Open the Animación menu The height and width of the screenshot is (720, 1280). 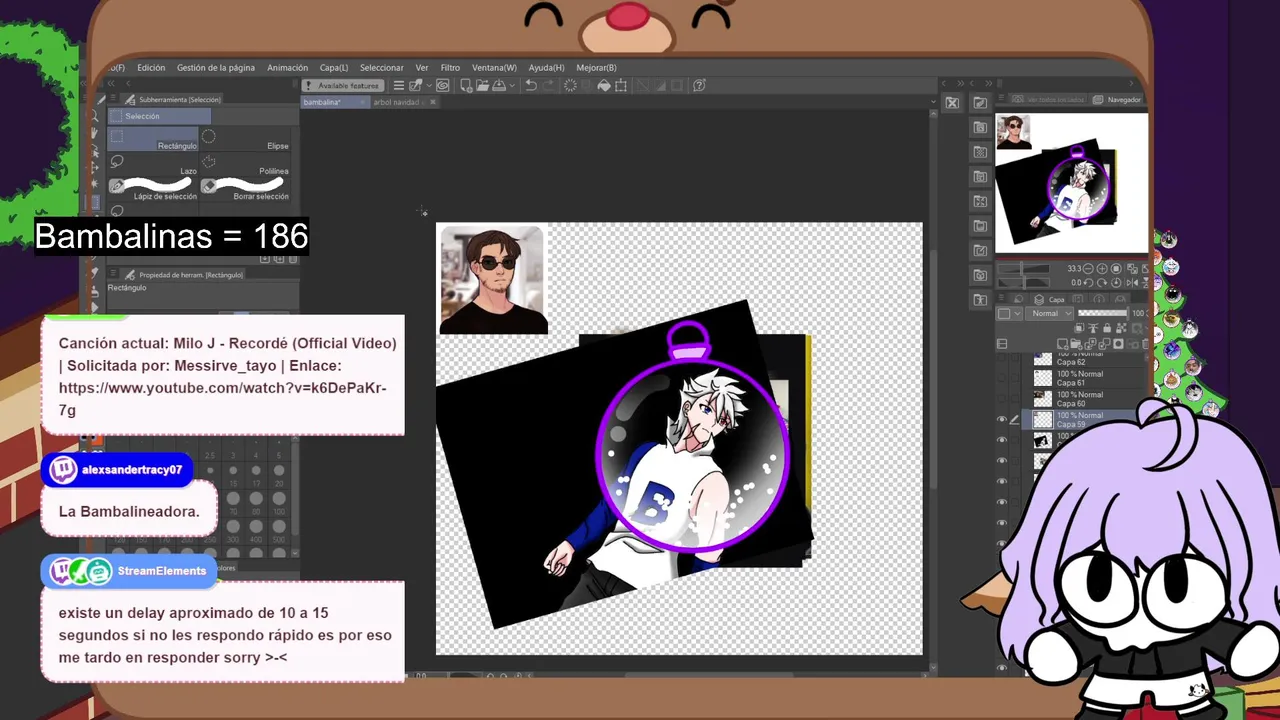coord(288,68)
